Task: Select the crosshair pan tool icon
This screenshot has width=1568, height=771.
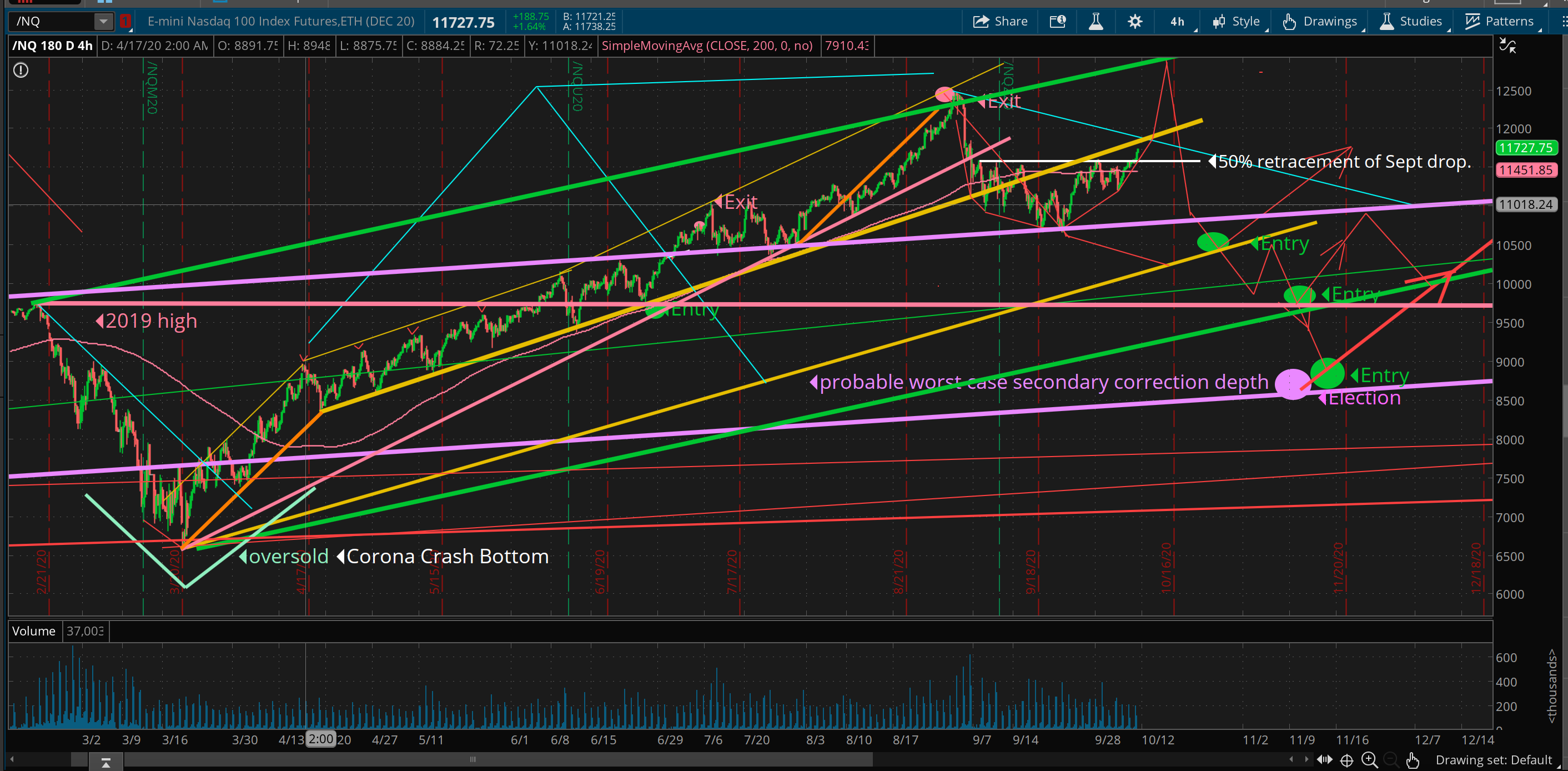Action: (1347, 759)
